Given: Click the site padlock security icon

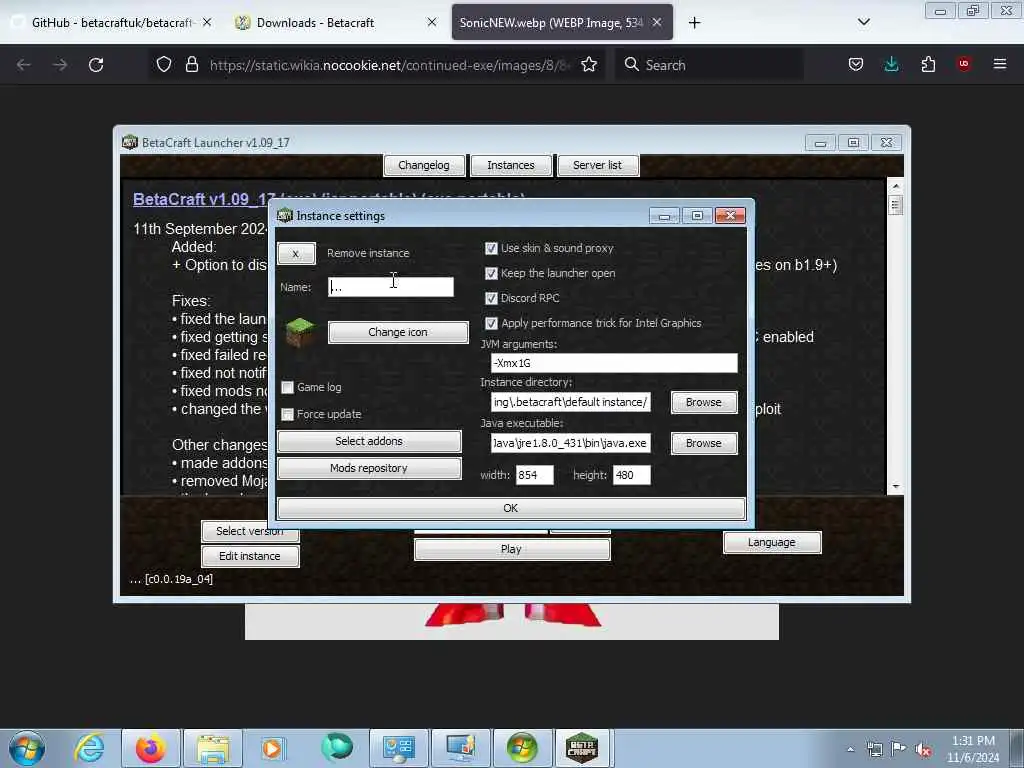Looking at the screenshot, I should point(191,64).
